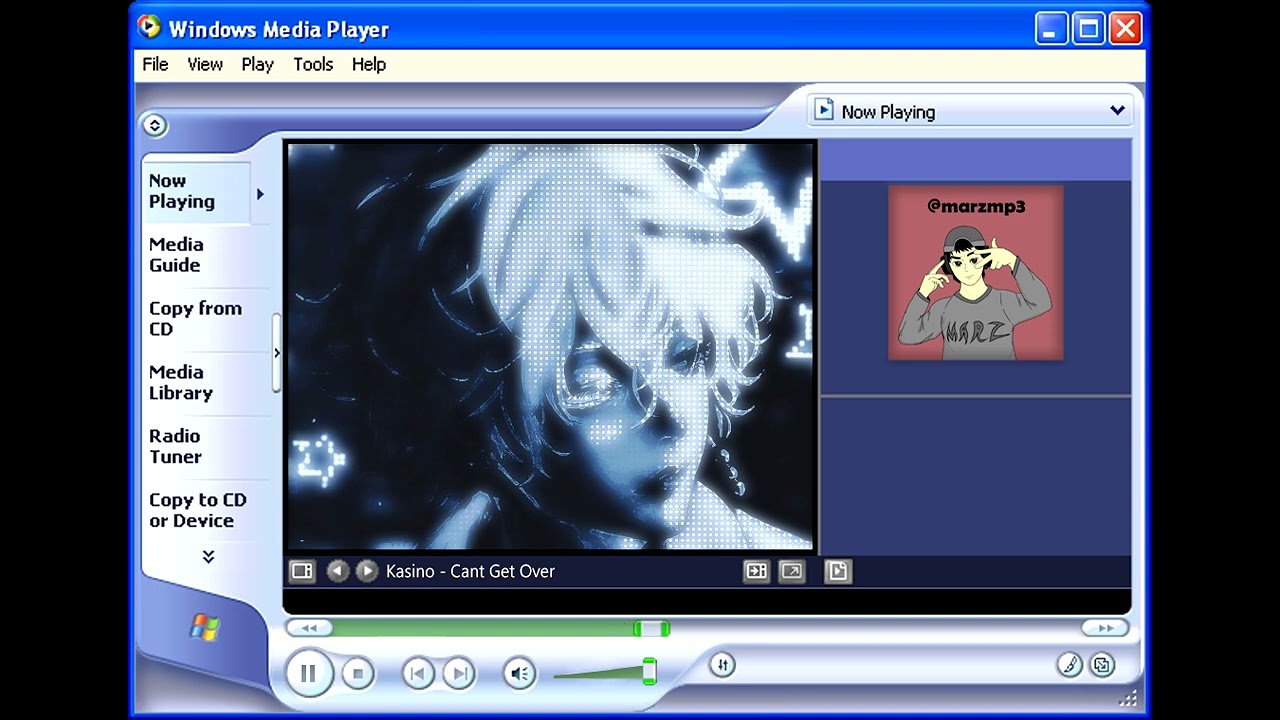Skip to the previous track

(x=418, y=674)
